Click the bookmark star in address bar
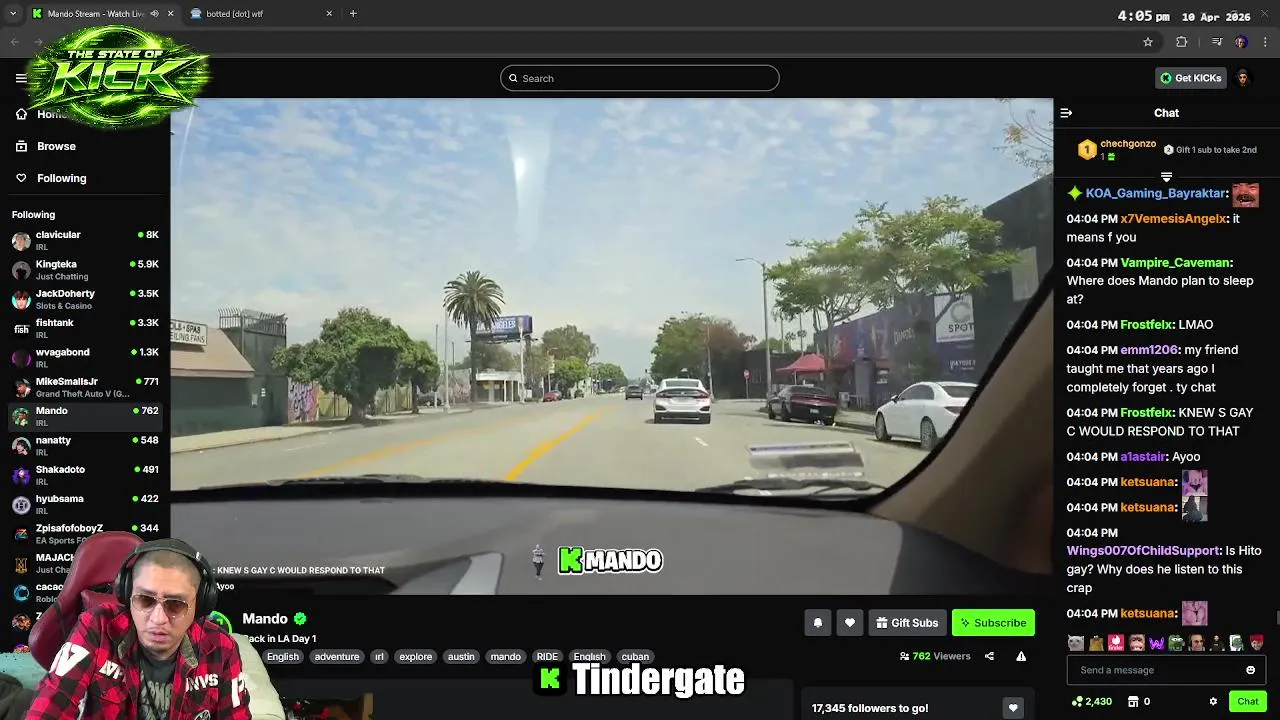The image size is (1280, 720). (x=1148, y=42)
